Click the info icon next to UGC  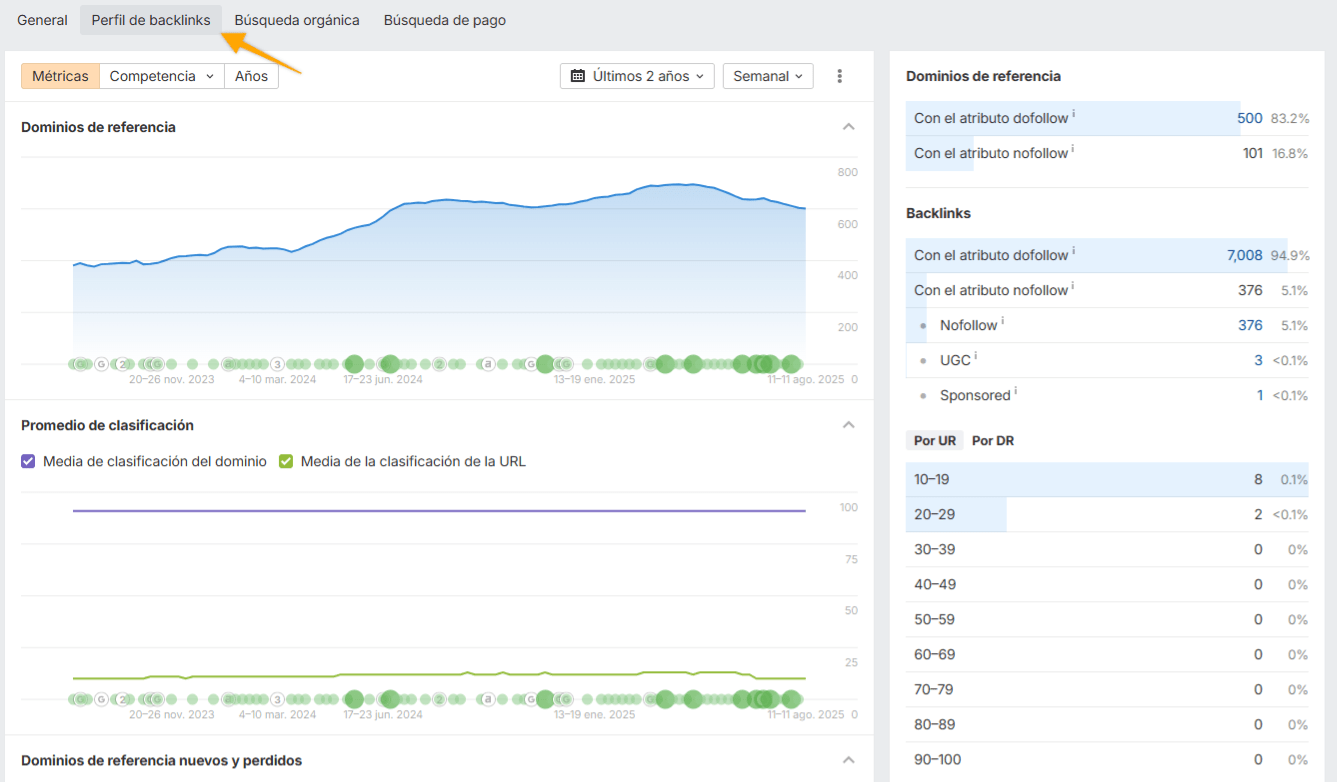(x=975, y=355)
